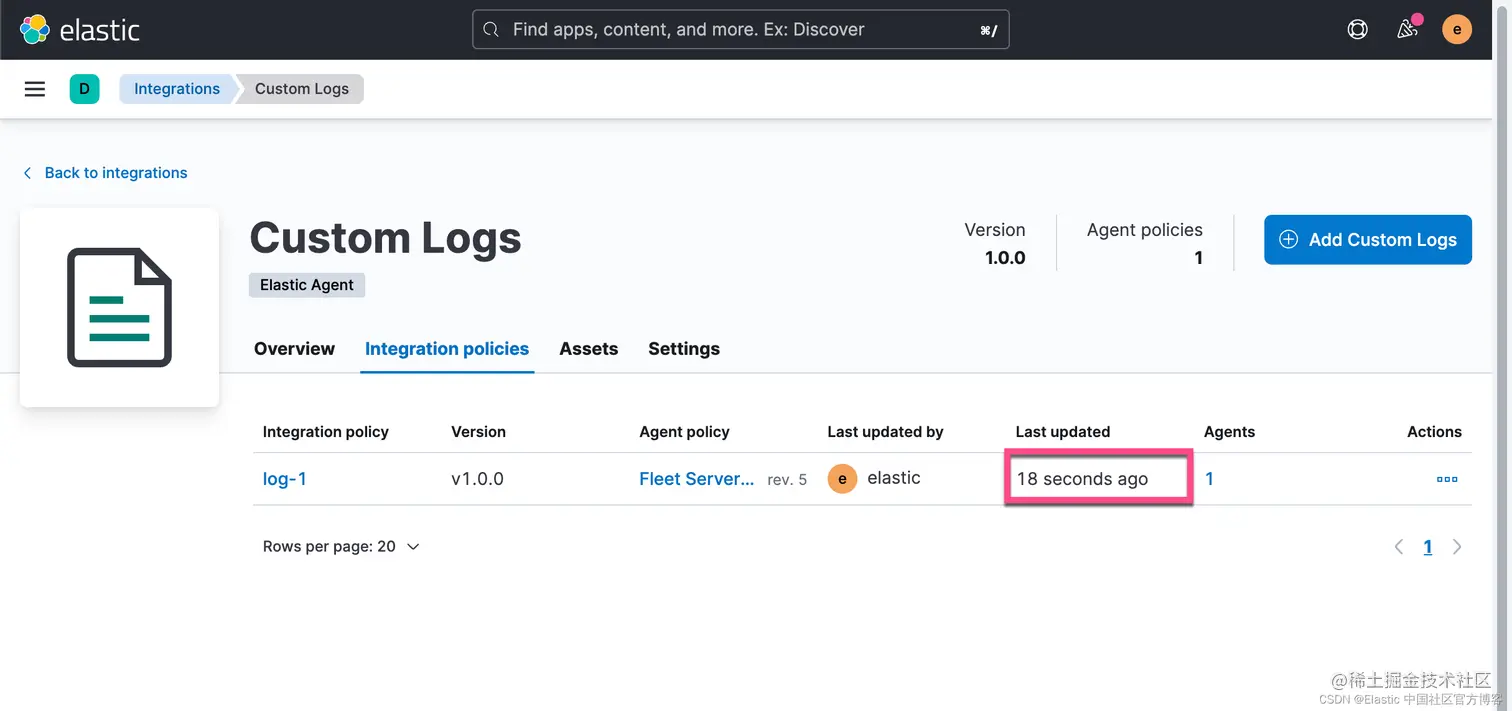
Task: Open the log-1 row actions menu
Action: 1447,479
